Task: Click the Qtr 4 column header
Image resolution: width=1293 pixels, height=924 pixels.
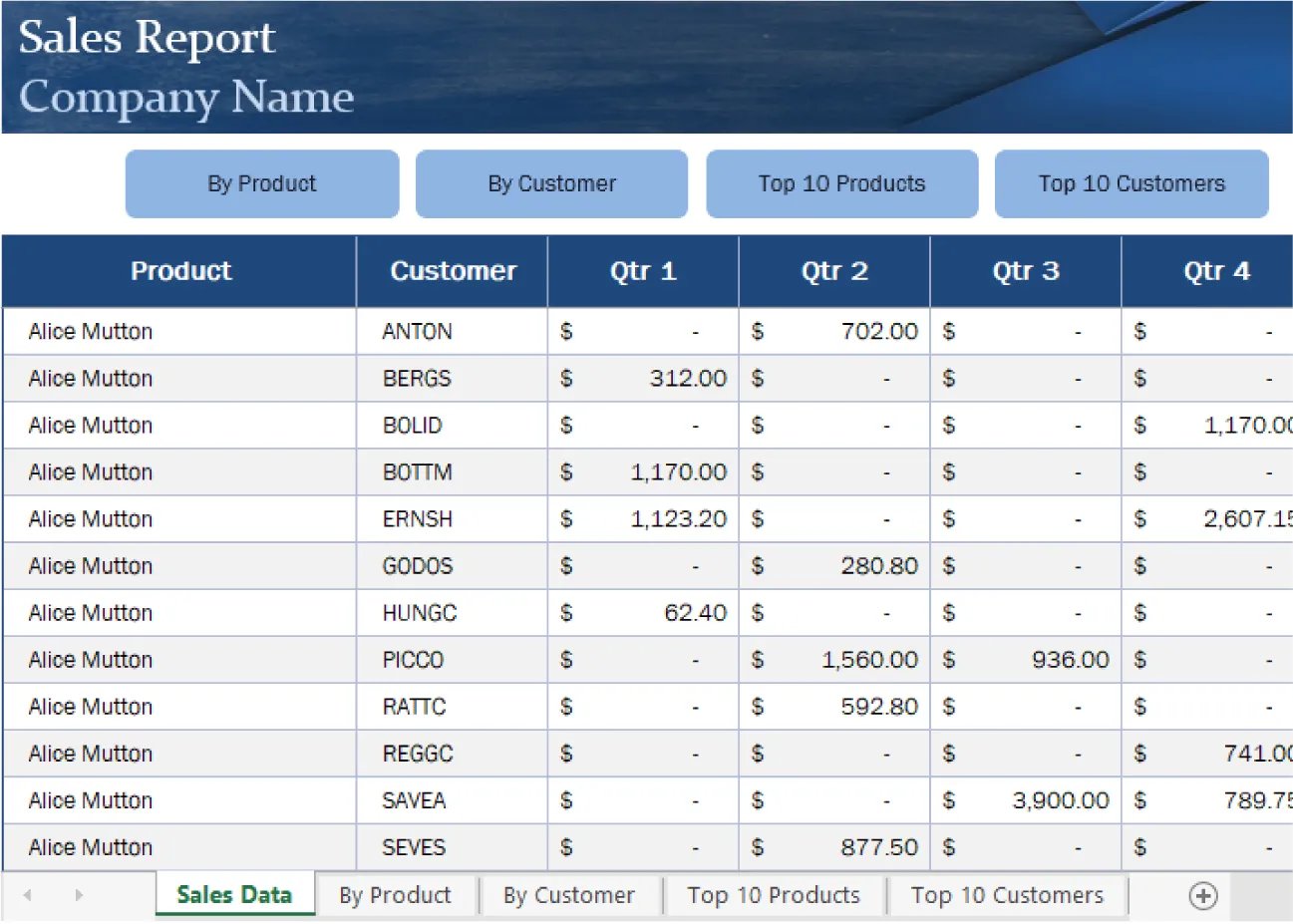Action: pos(1216,270)
